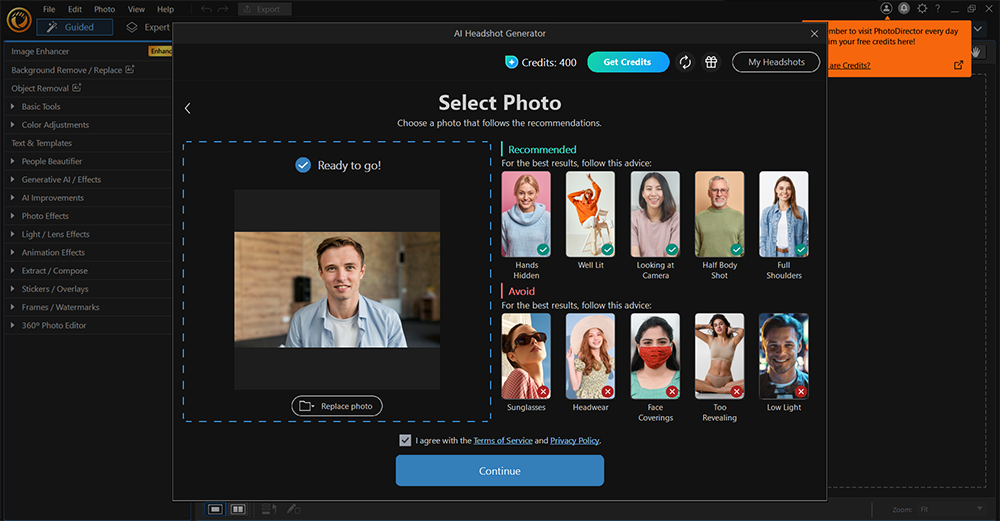Click the Too Revealing avoid example thumbnail

(719, 356)
